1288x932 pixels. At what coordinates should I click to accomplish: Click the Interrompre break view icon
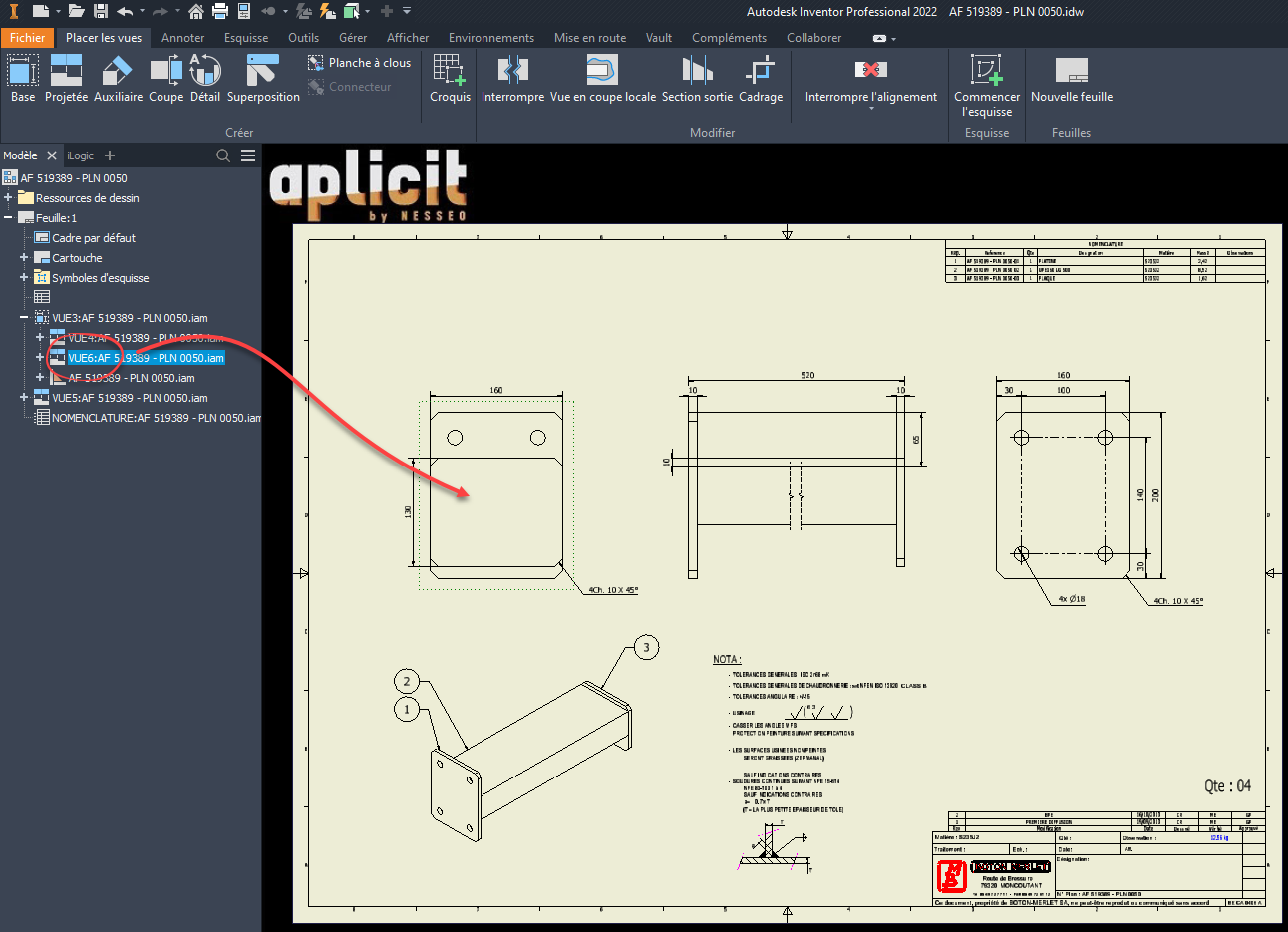pos(512,78)
